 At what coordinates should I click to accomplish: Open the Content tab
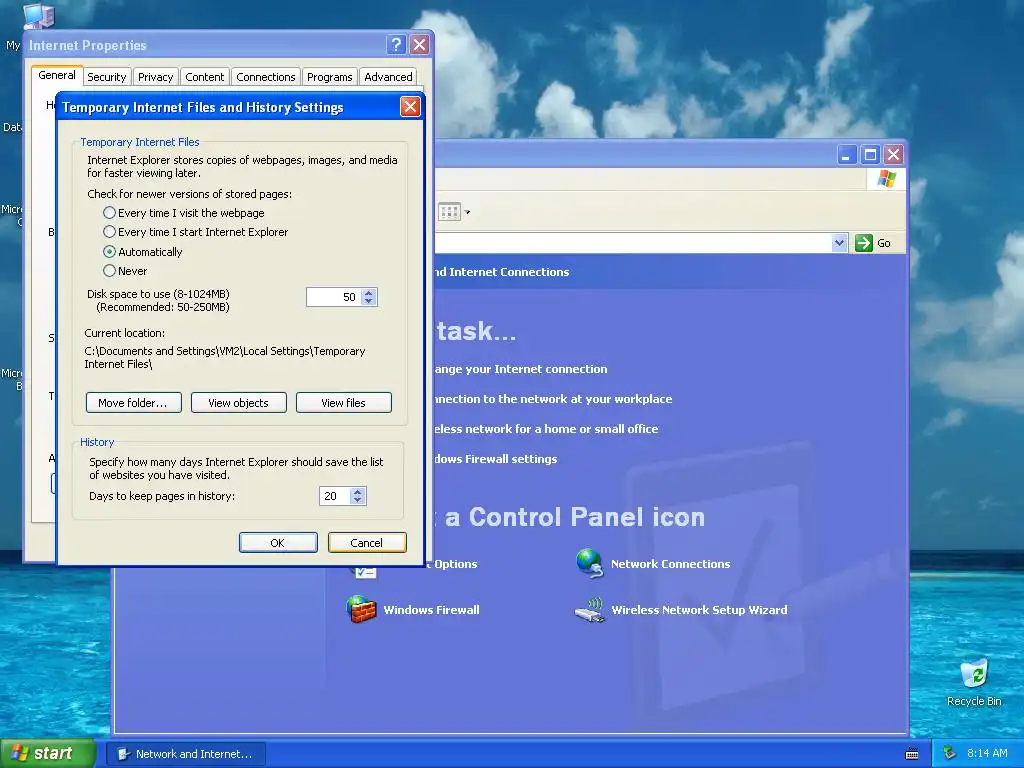(x=204, y=77)
